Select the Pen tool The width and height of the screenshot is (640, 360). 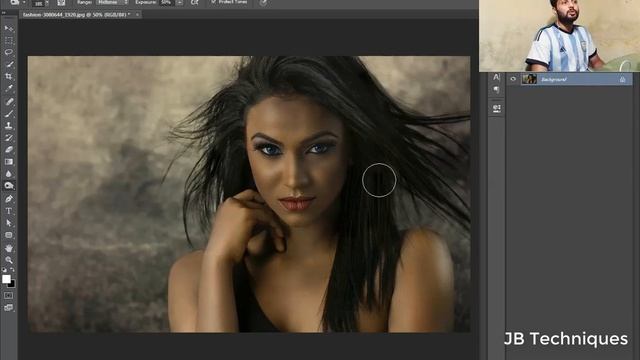coord(9,199)
